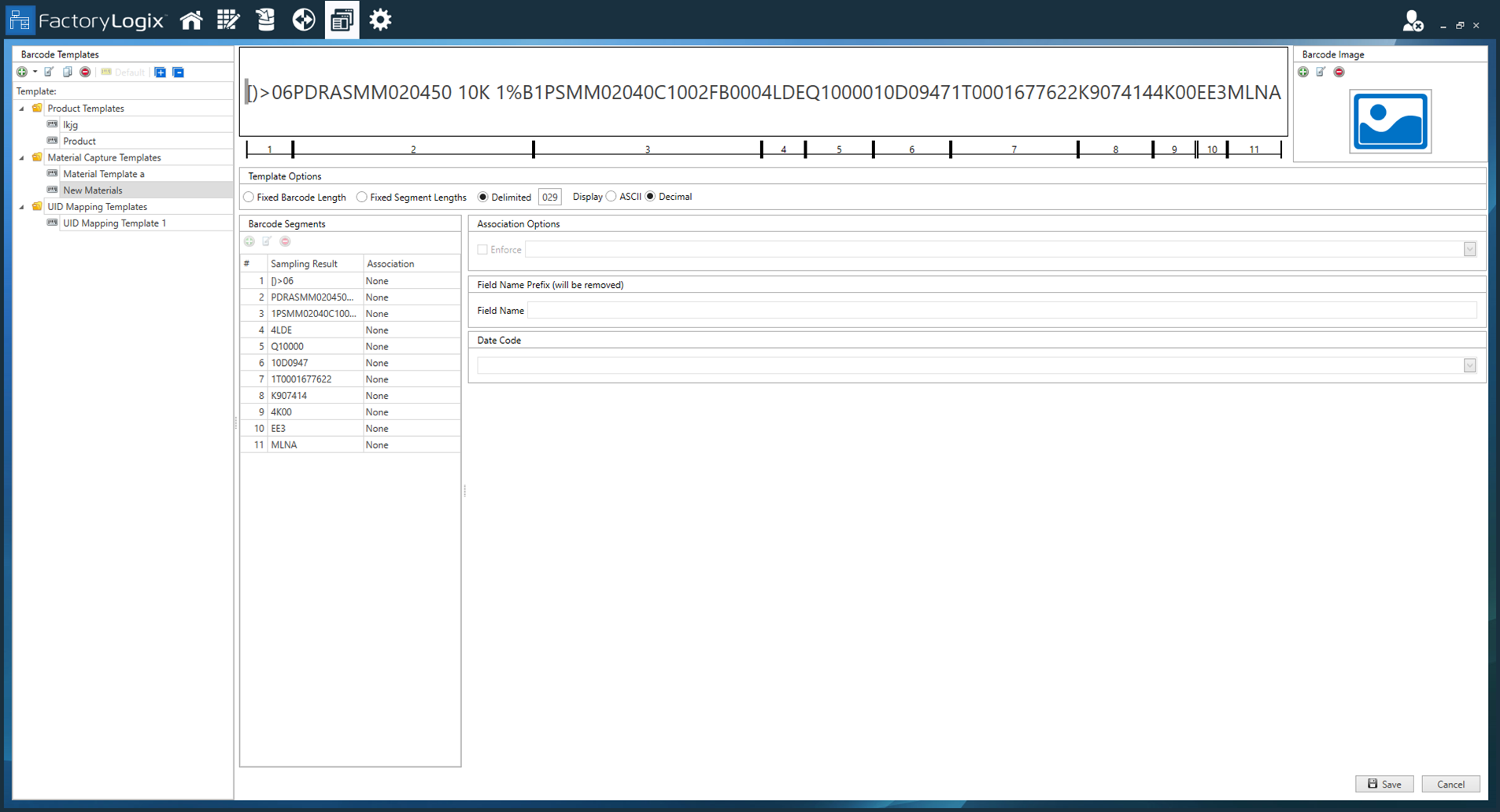1500x812 pixels.
Task: Cancel the template changes
Action: coord(1450,784)
